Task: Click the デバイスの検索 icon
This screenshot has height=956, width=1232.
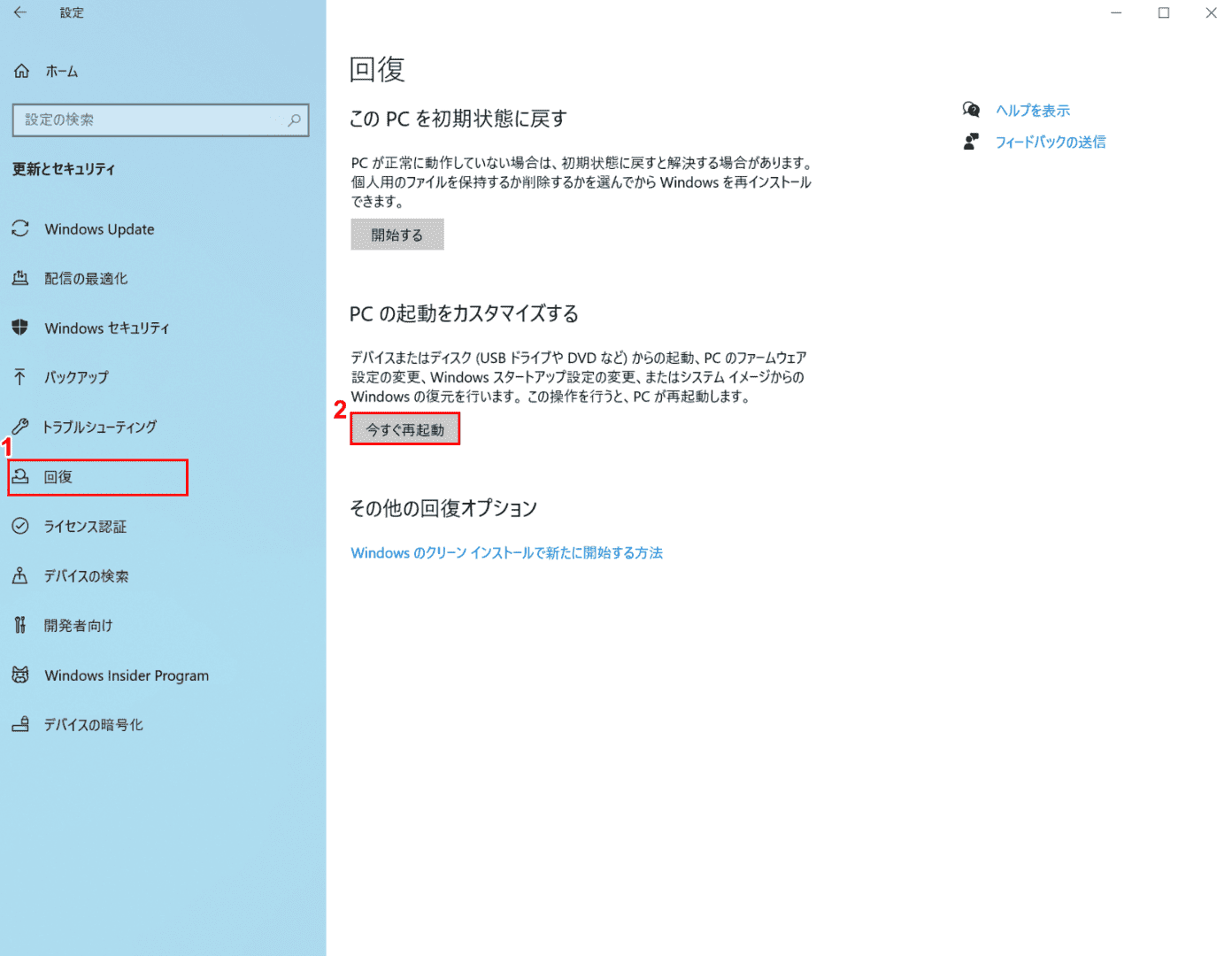Action: [20, 575]
